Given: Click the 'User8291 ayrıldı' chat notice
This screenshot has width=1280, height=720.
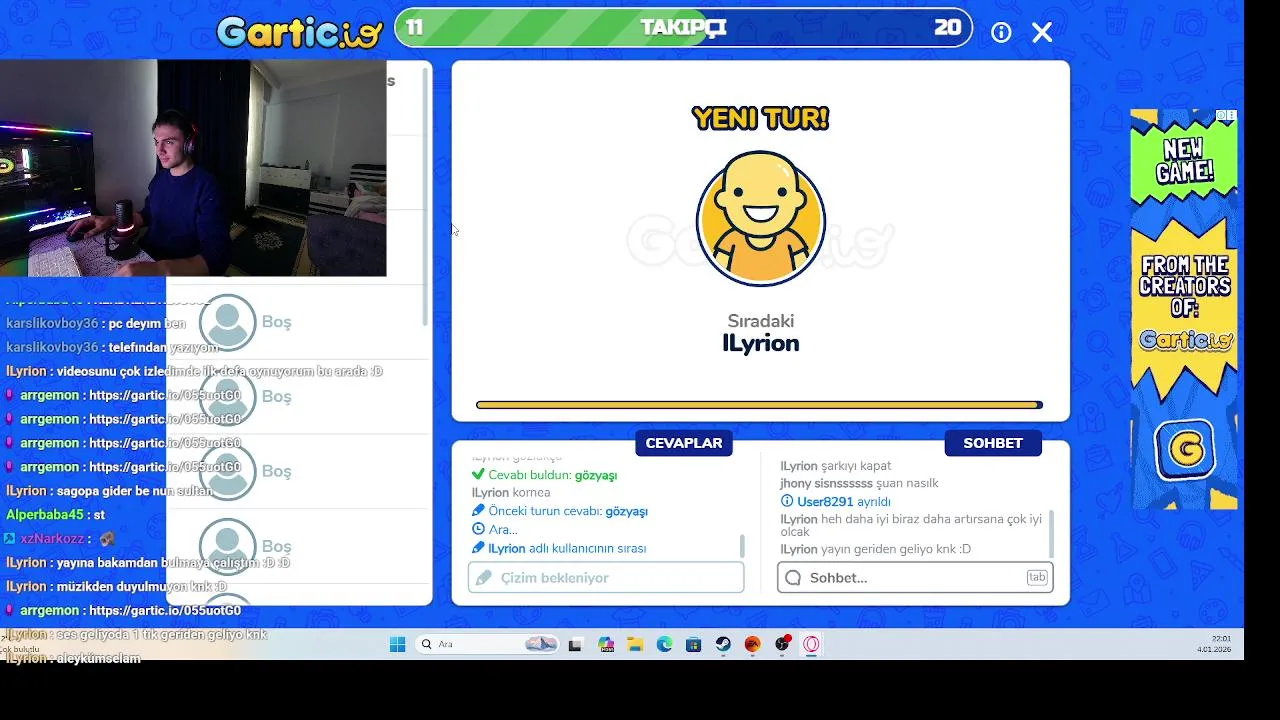Looking at the screenshot, I should (835, 502).
